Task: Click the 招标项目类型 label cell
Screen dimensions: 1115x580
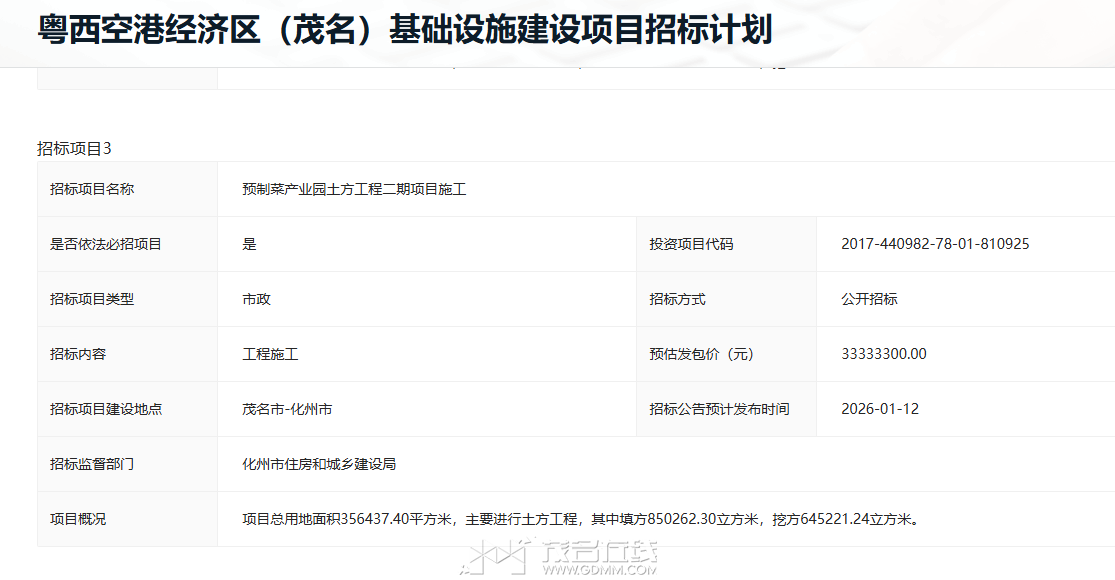Action: (92, 299)
